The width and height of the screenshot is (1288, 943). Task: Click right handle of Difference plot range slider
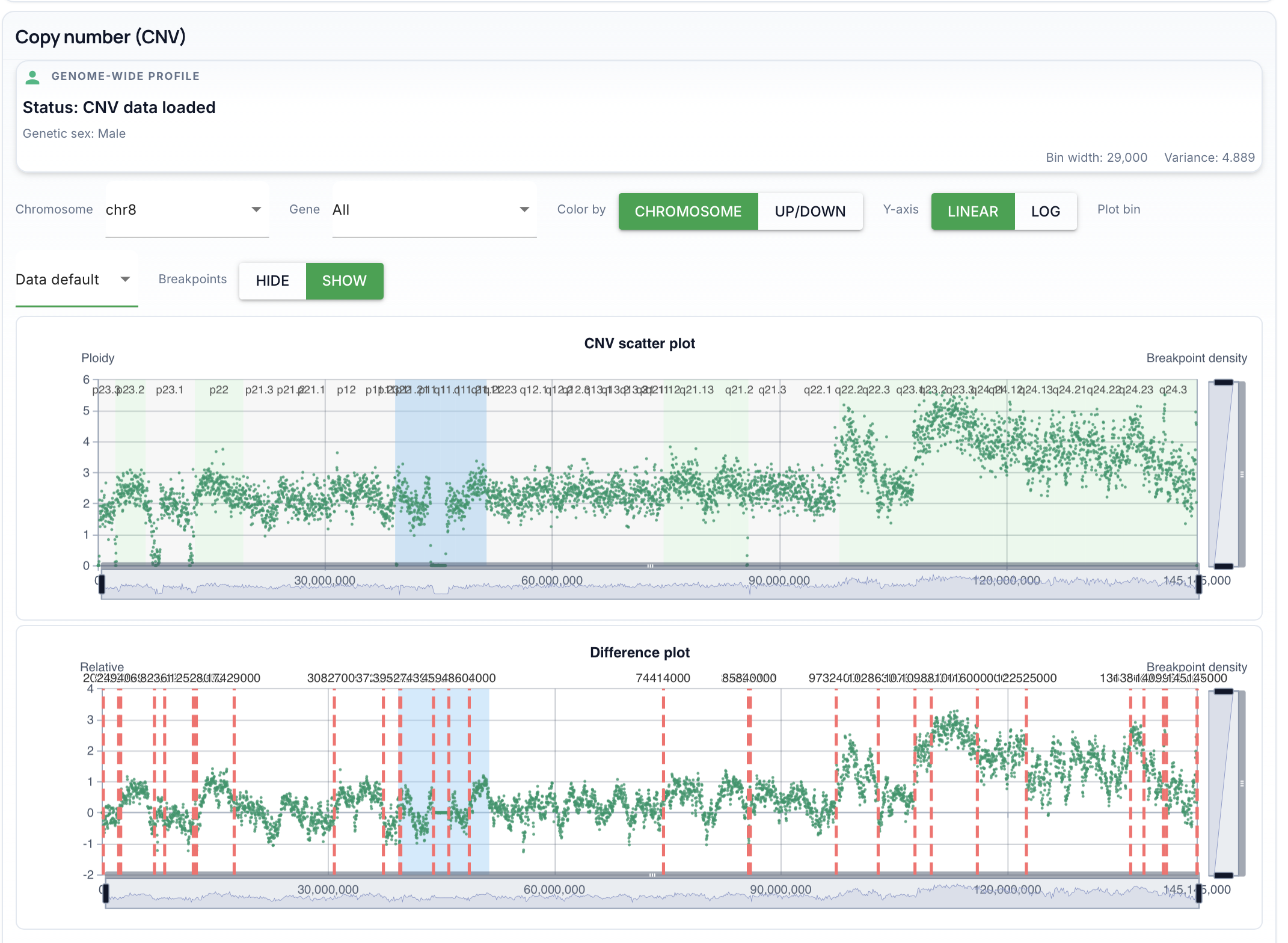point(1198,892)
